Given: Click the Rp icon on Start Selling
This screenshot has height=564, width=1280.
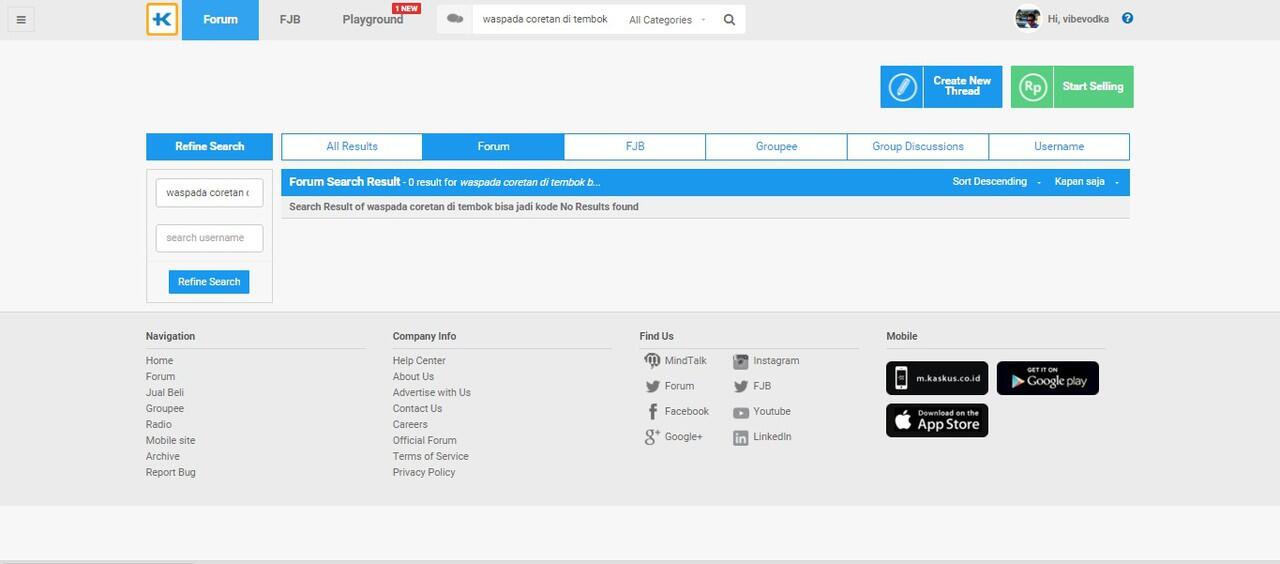Looking at the screenshot, I should click(x=1032, y=87).
